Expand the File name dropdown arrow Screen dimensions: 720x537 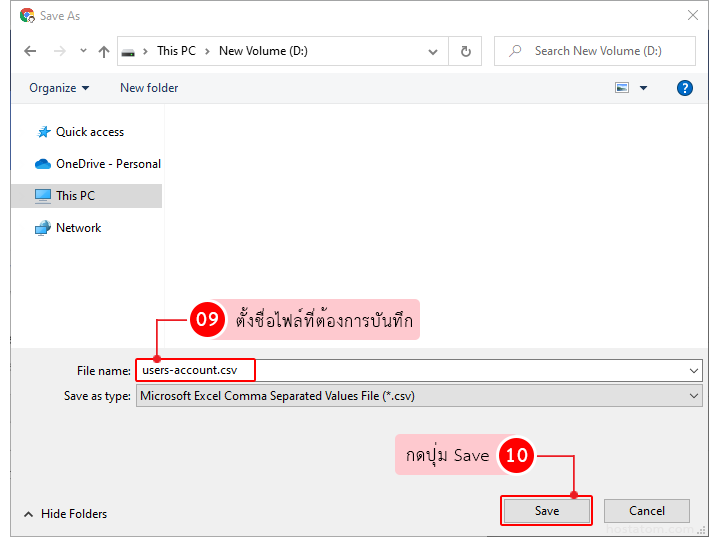point(694,371)
